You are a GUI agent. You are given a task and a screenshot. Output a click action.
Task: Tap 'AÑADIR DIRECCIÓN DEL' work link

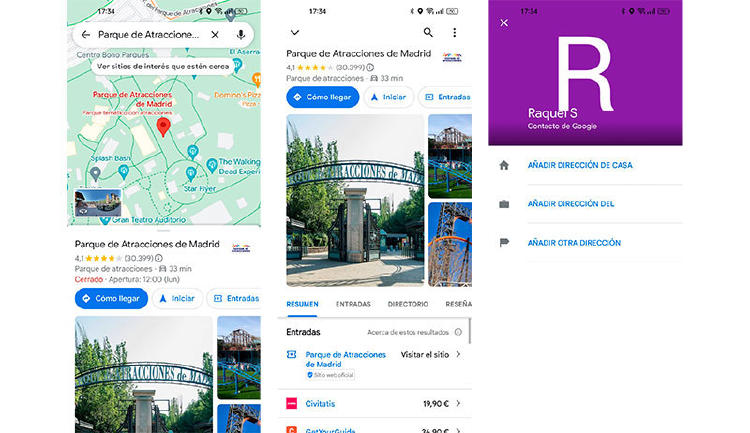coord(571,204)
